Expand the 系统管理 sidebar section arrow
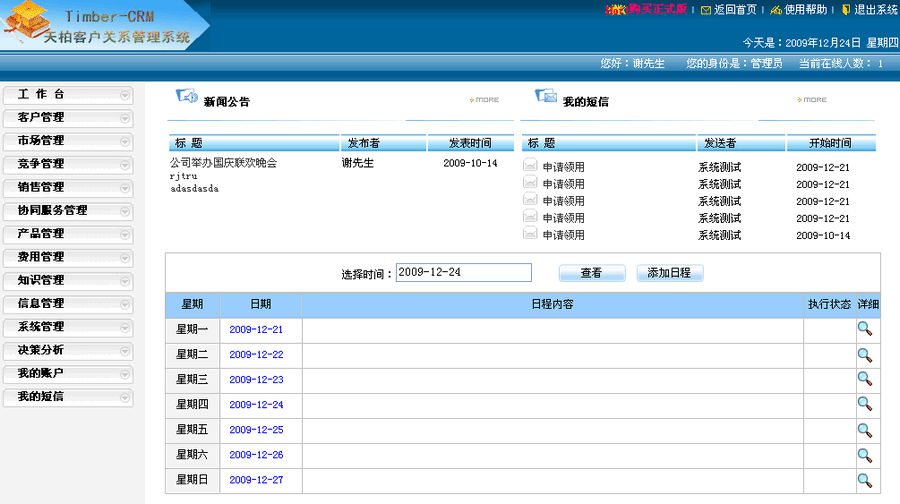Viewport: 900px width, 504px height. click(125, 327)
